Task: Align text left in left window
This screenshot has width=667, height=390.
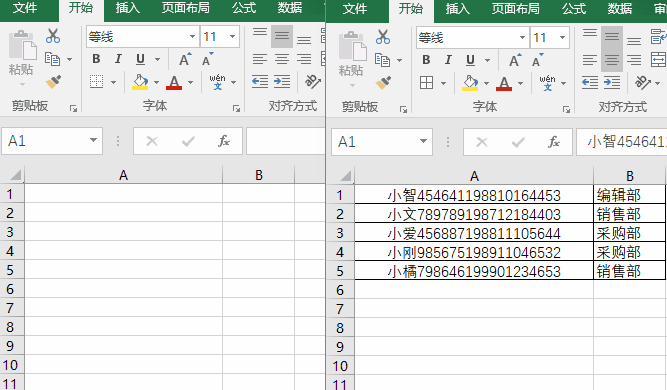Action: pyautogui.click(x=259, y=59)
